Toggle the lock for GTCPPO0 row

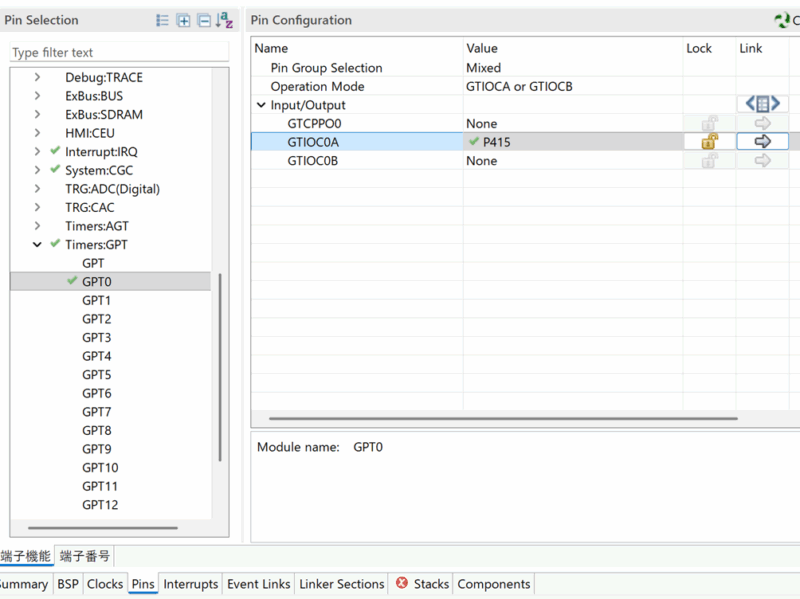pyautogui.click(x=710, y=123)
